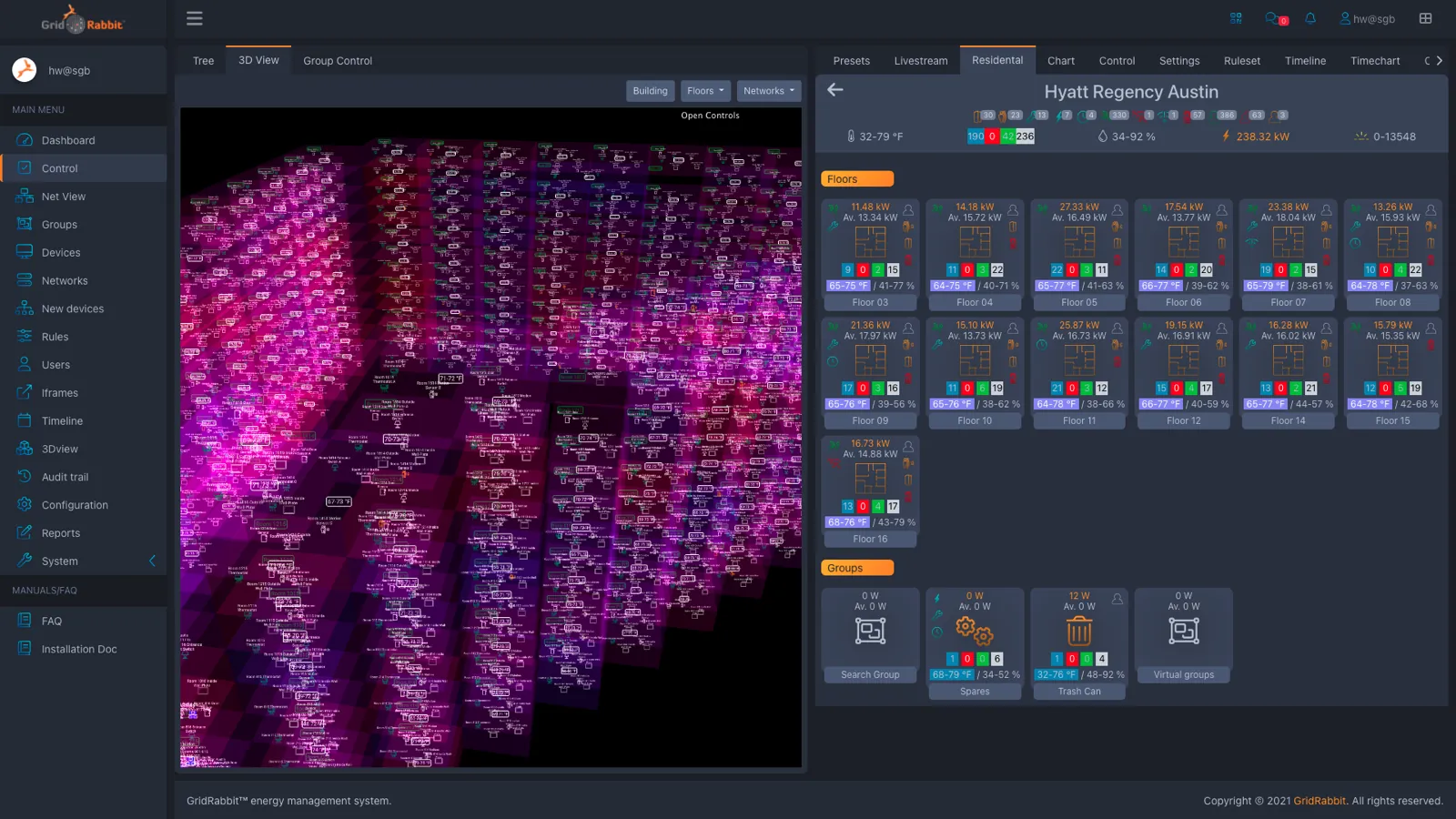Open the Virtual groups card
This screenshot has width=1456, height=819.
(x=1184, y=635)
